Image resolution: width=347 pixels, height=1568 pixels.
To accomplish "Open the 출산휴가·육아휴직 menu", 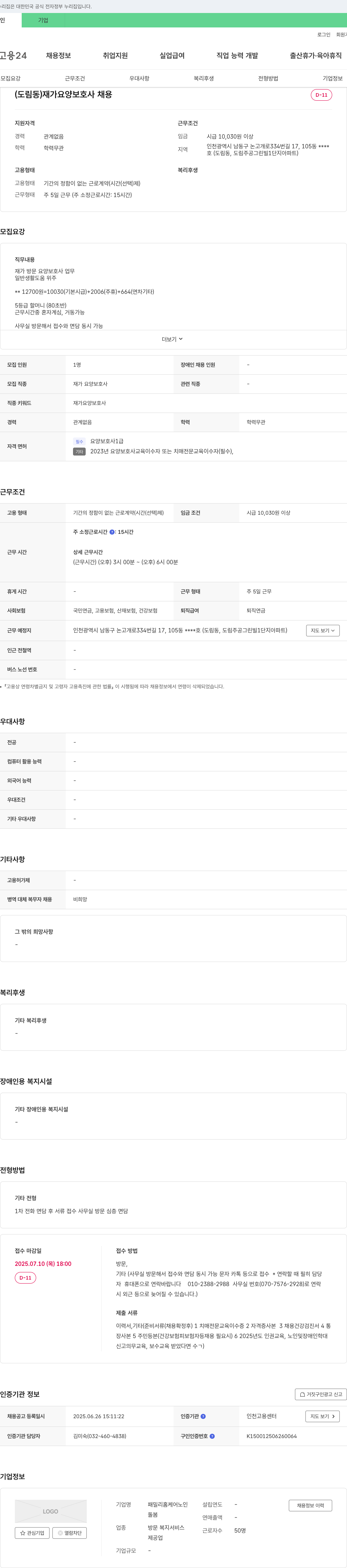I will pyautogui.click(x=315, y=55).
